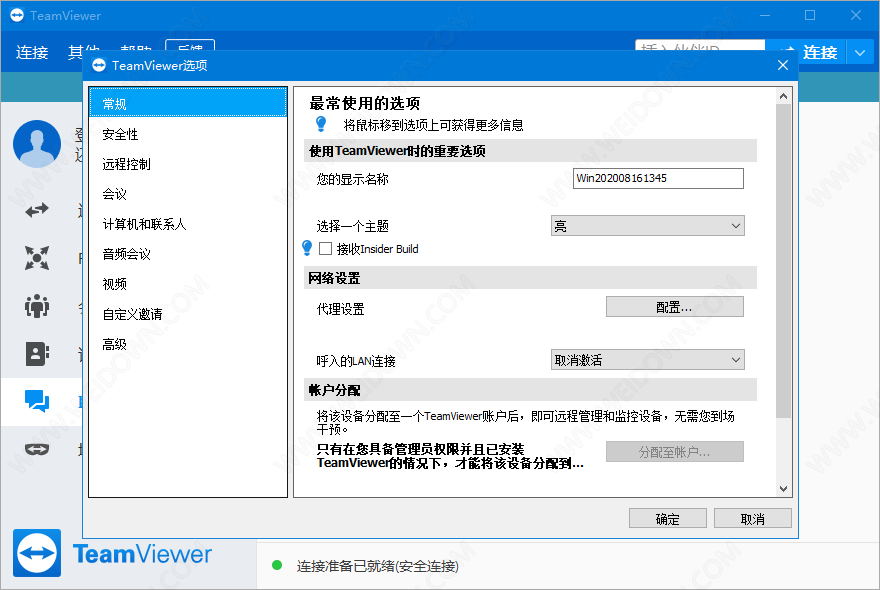Close the TeamViewer选项 dialog
The image size is (880, 590).
click(x=783, y=65)
